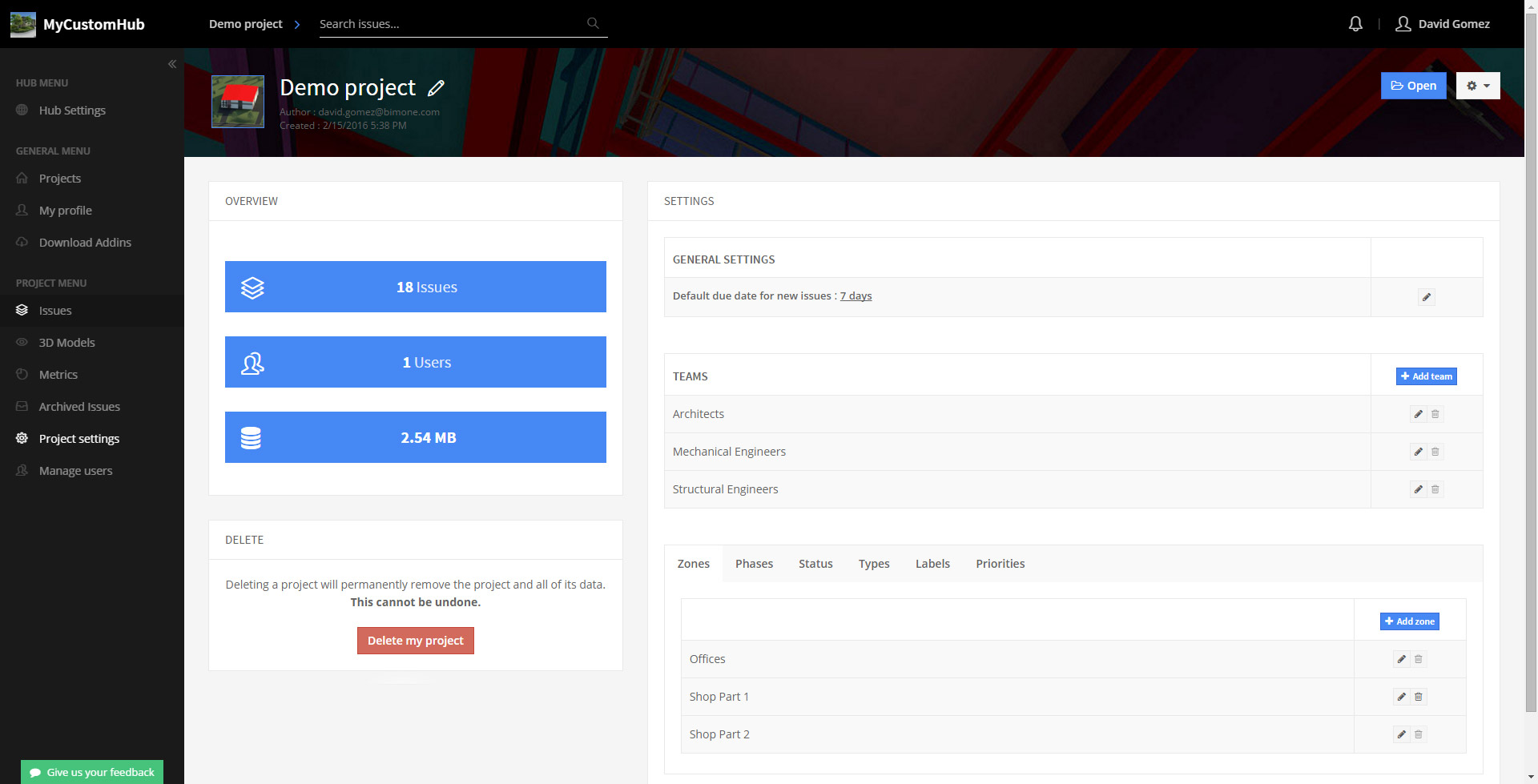Edit the Shop Part 1 zone

tap(1401, 697)
